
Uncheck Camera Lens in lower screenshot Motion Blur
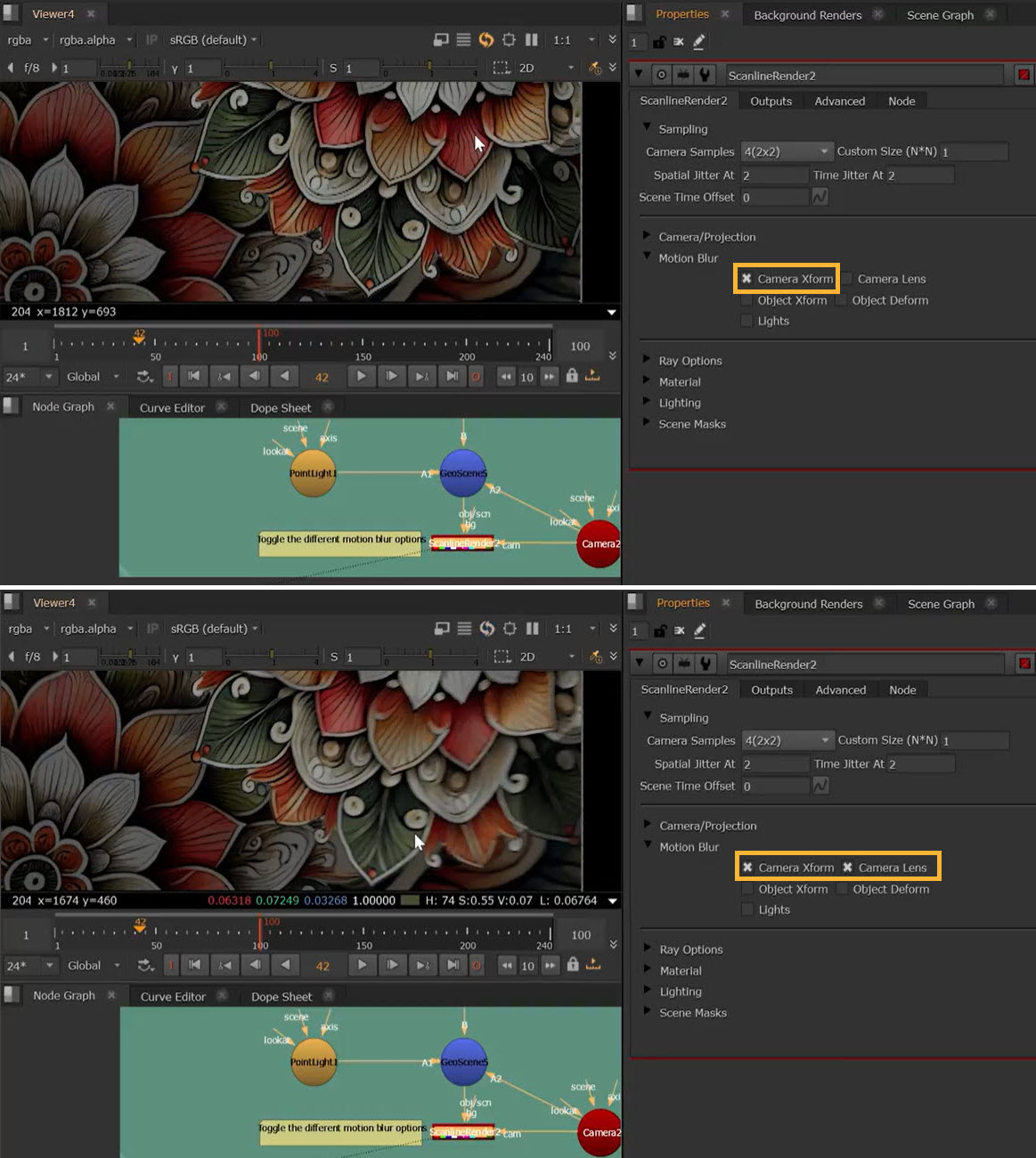(x=848, y=868)
